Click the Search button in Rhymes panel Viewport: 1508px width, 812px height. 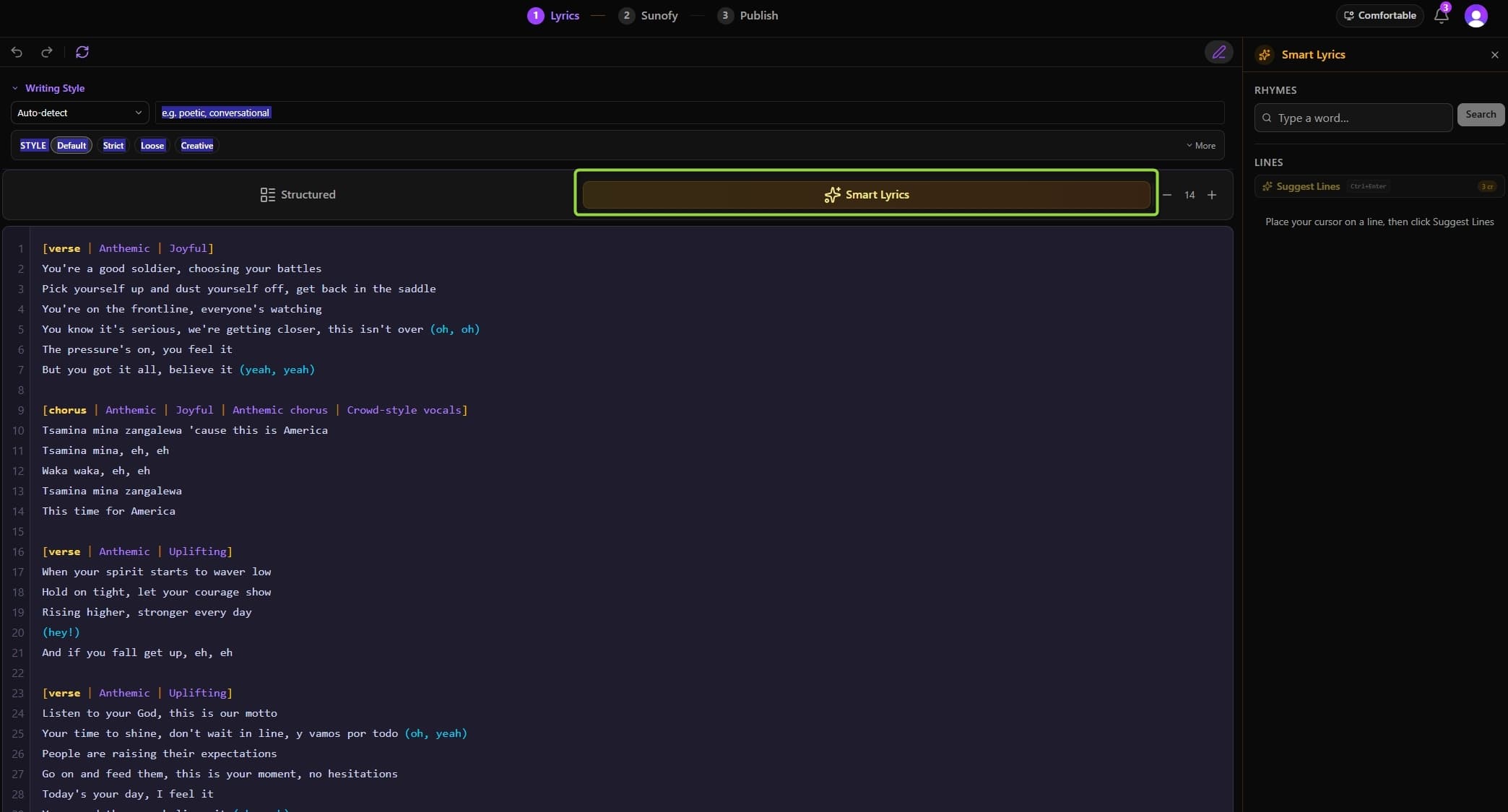(1480, 114)
